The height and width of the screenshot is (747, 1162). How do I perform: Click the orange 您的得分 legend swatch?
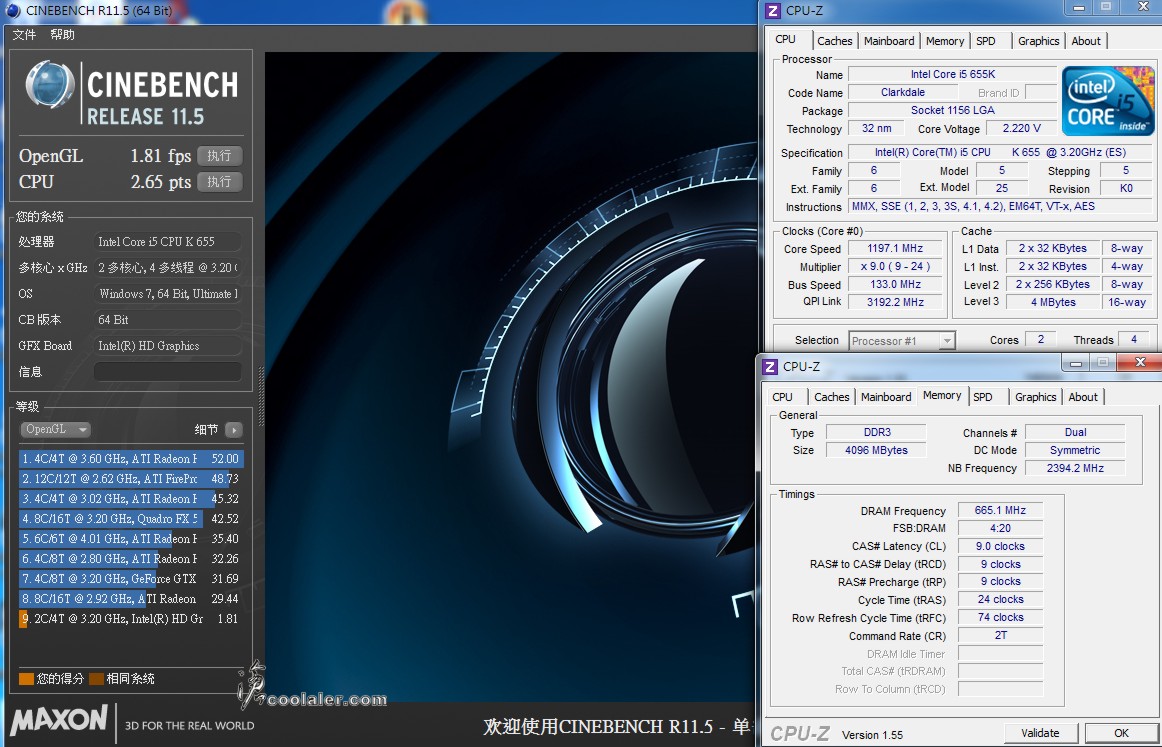point(27,679)
